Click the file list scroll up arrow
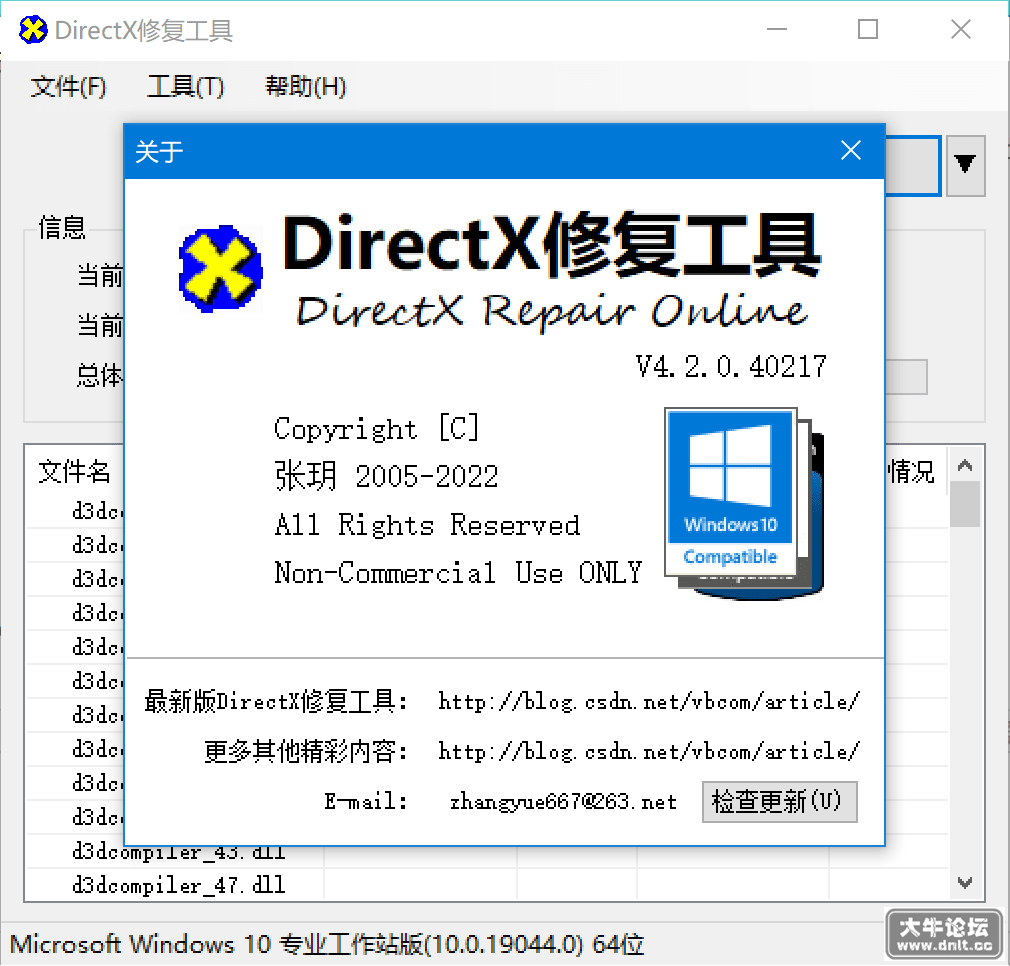Screen dimensions: 1010x966 pyautogui.click(x=965, y=465)
